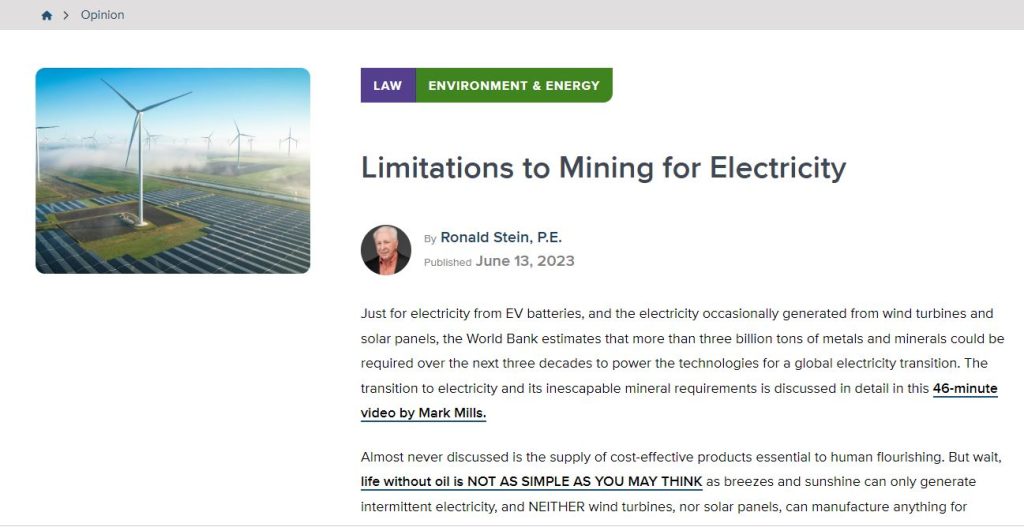Click the opening words Just for electricity

(415, 313)
